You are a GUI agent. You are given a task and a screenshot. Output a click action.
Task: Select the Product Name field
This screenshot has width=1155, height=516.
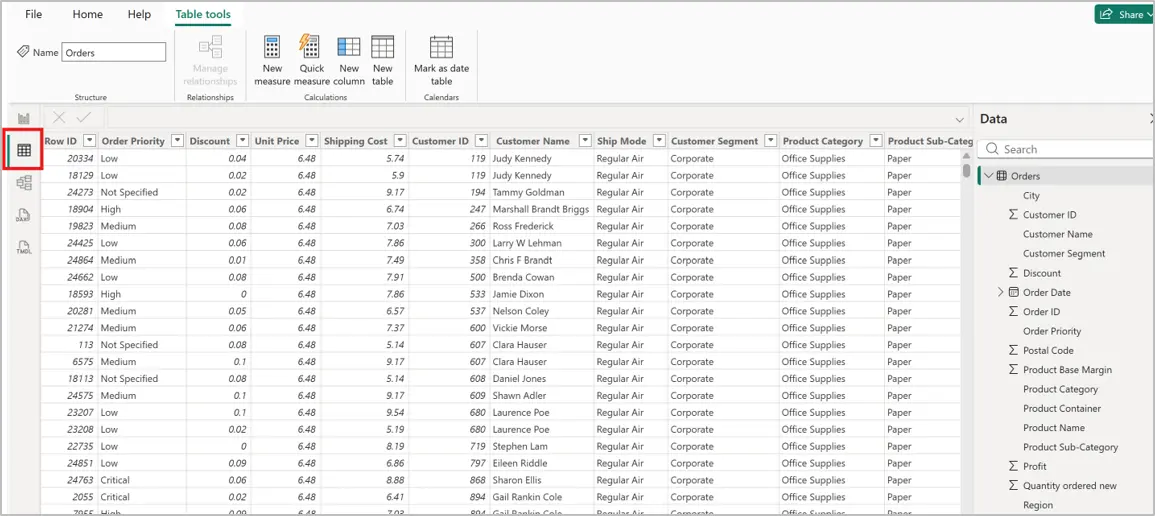[x=1053, y=428]
